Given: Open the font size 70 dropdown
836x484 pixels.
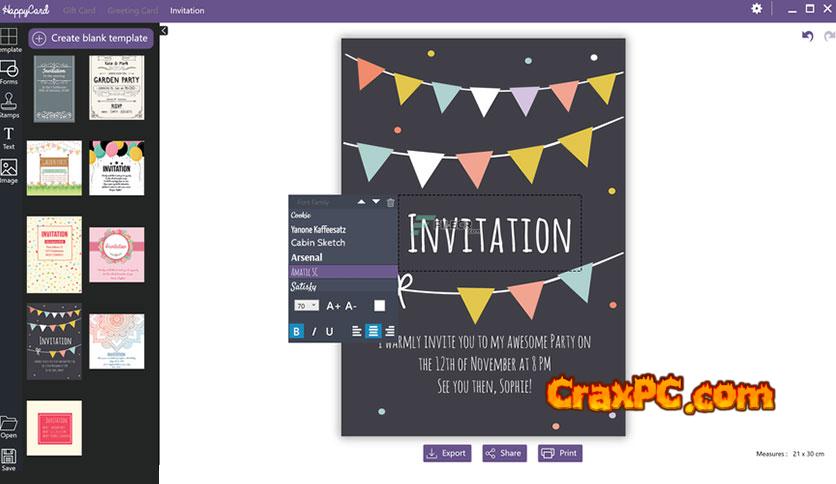Looking at the screenshot, I should (306, 305).
